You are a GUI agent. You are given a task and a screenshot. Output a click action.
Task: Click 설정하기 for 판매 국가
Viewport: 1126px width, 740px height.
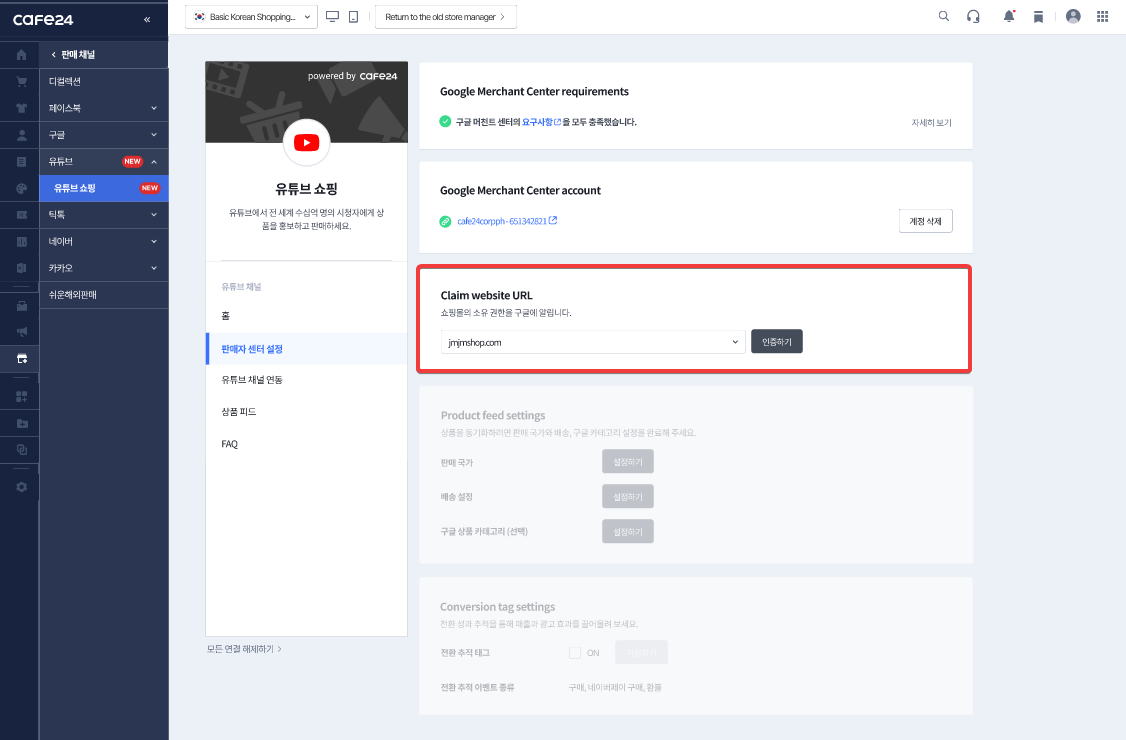[x=628, y=462]
